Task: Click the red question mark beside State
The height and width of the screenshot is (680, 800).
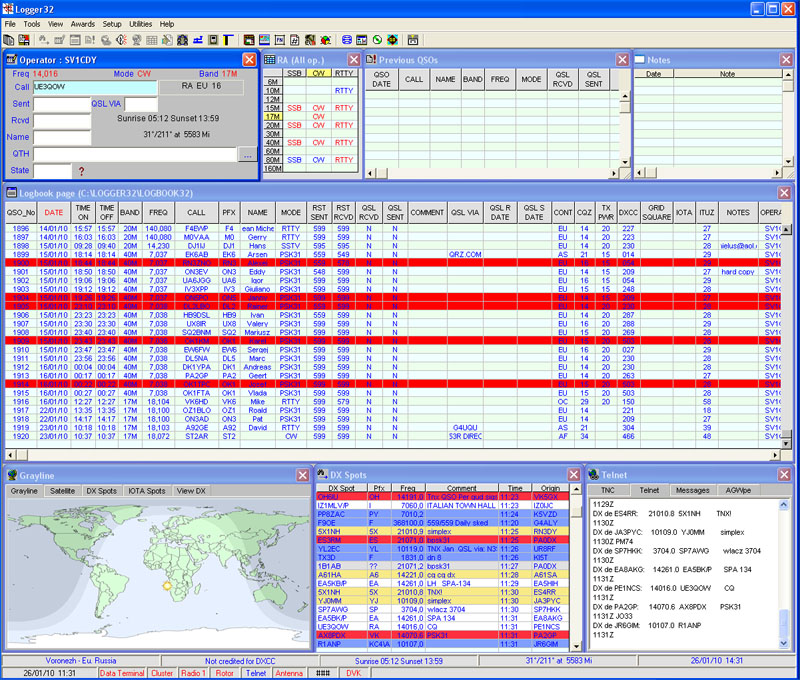Action: click(x=82, y=171)
